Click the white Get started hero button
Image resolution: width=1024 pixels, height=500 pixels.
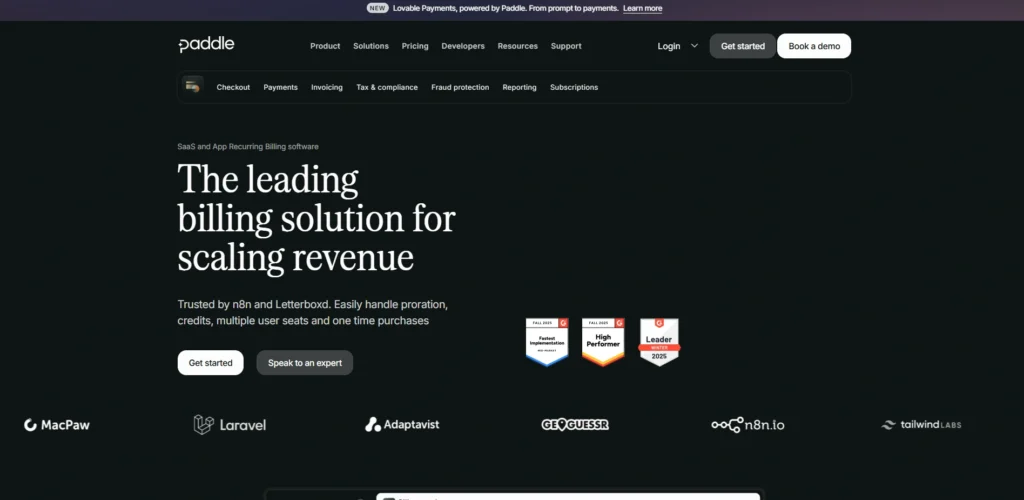210,362
